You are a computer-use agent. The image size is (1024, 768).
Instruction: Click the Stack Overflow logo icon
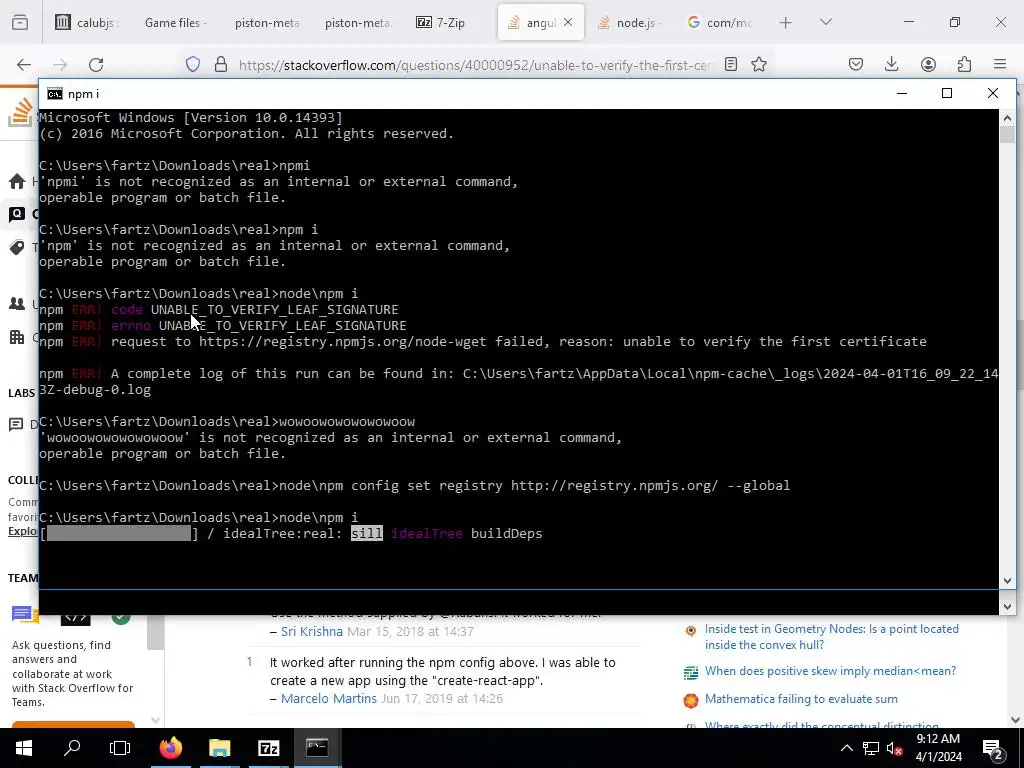(21, 113)
